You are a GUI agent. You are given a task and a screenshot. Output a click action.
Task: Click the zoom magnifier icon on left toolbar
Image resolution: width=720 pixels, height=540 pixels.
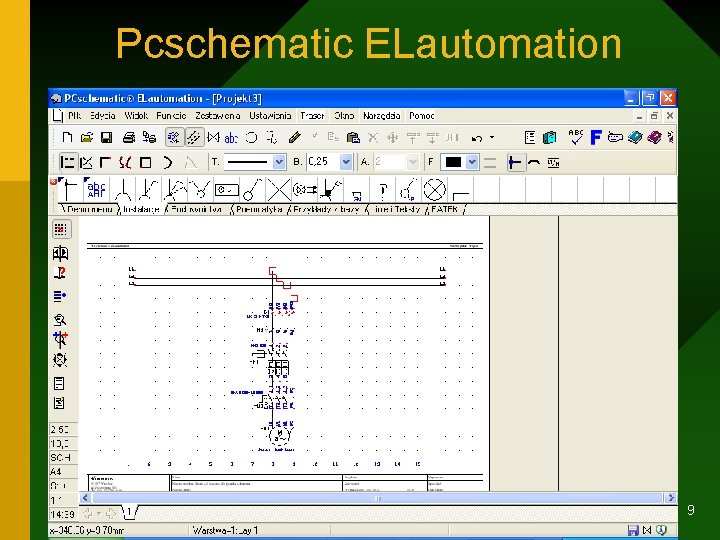pyautogui.click(x=60, y=320)
